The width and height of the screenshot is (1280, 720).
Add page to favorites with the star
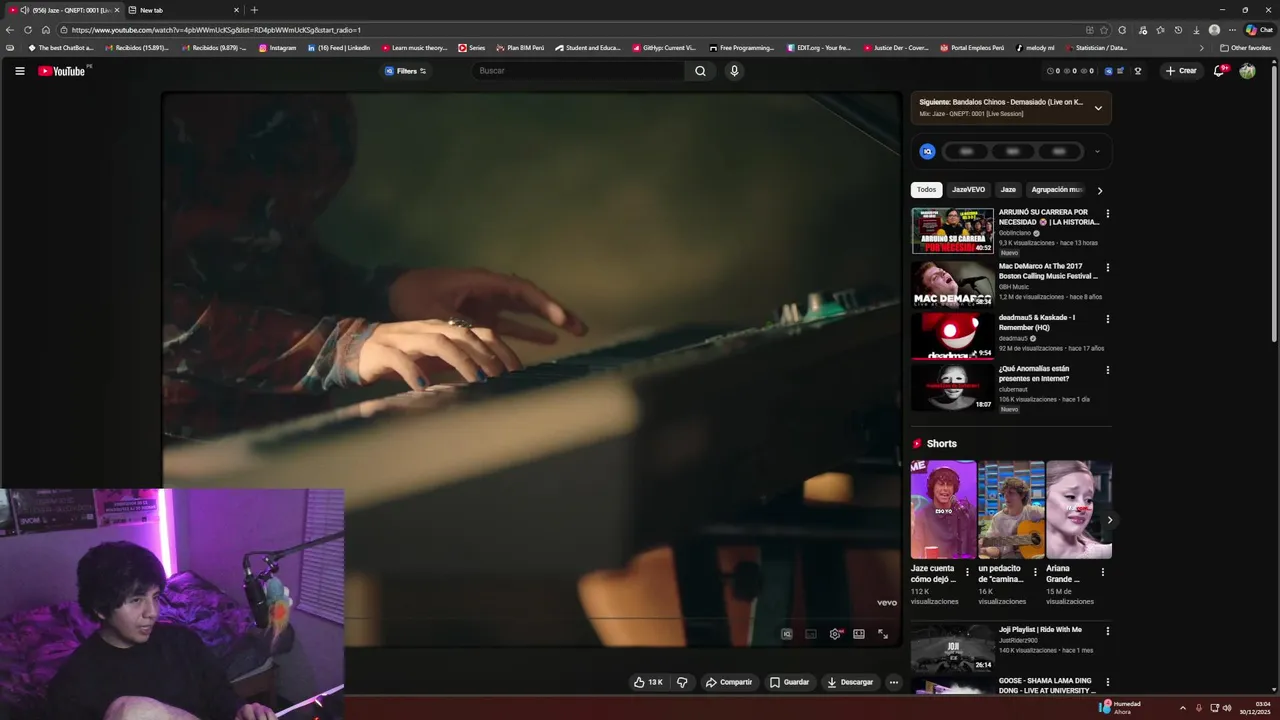pyautogui.click(x=1104, y=30)
